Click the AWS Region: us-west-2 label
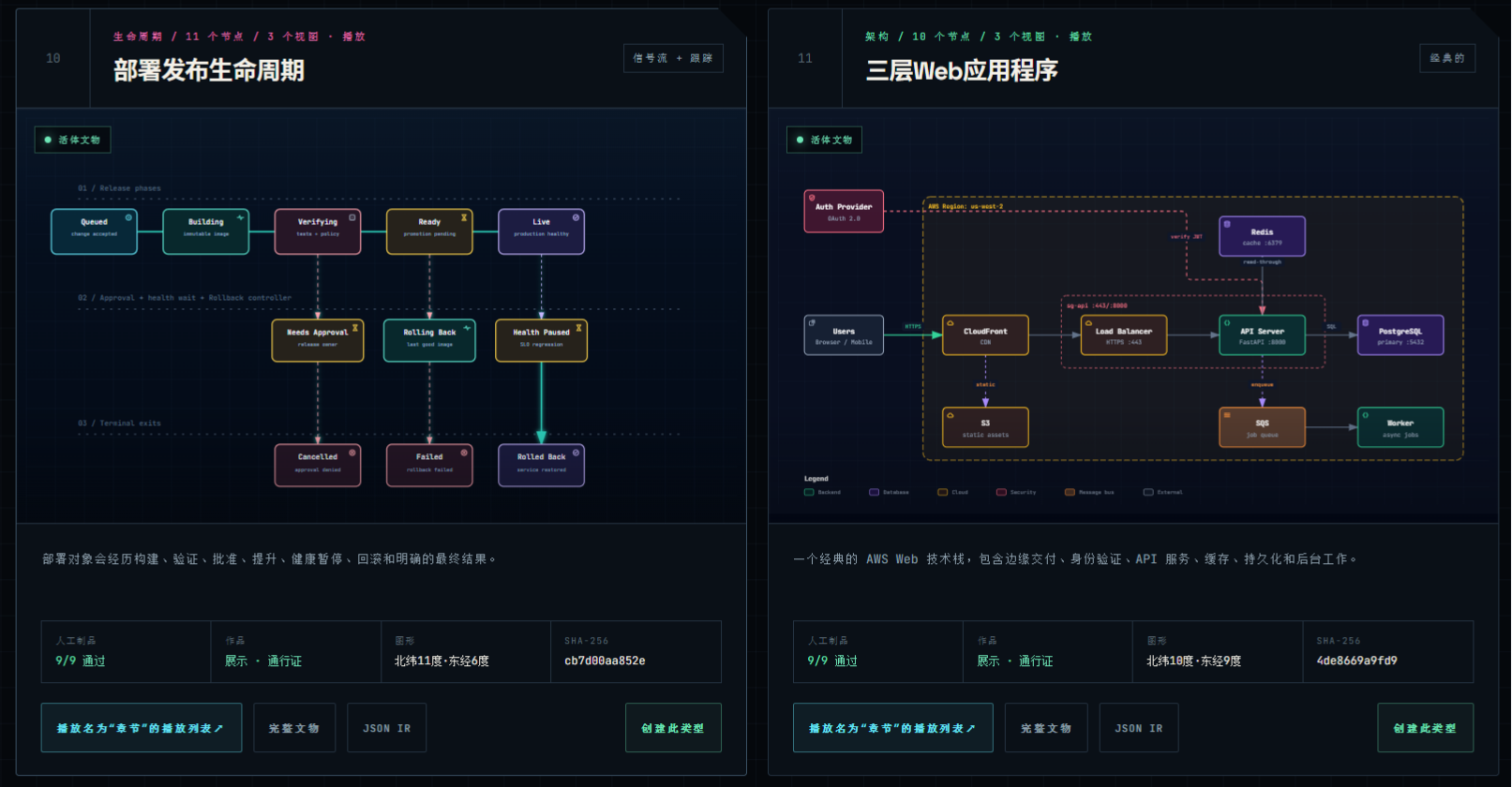Image resolution: width=1512 pixels, height=787 pixels. tap(966, 206)
